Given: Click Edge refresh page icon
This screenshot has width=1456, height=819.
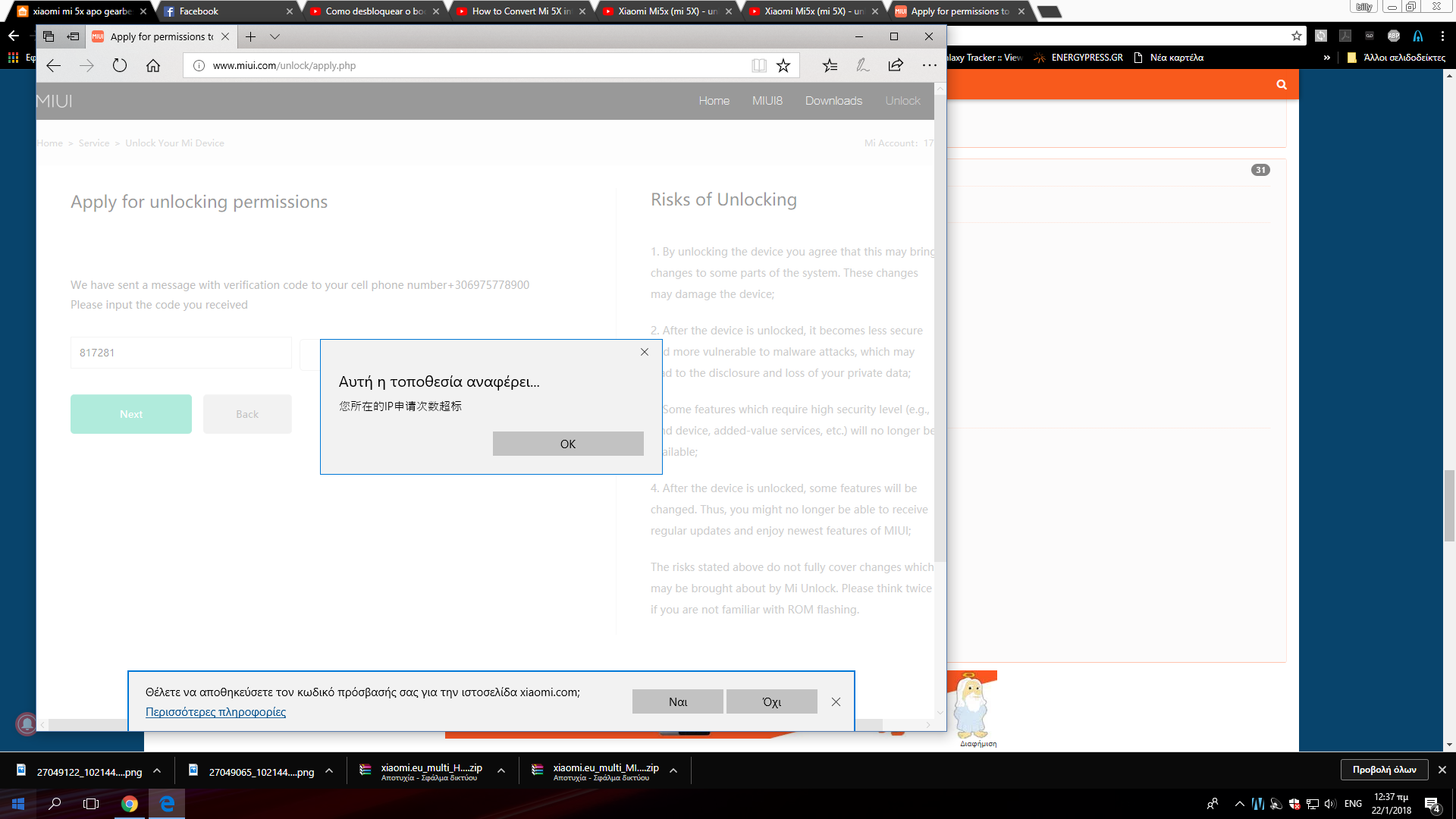Looking at the screenshot, I should tap(120, 66).
